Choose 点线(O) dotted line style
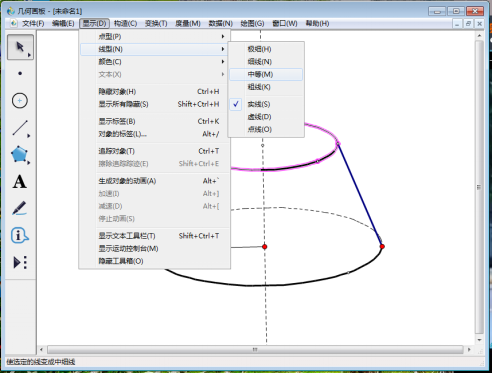 266,129
